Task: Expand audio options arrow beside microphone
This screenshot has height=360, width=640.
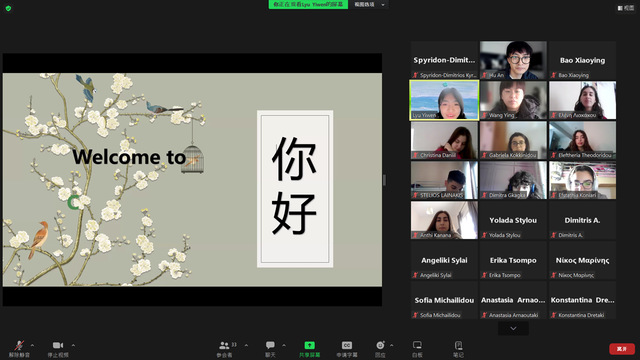Action: click(x=33, y=345)
